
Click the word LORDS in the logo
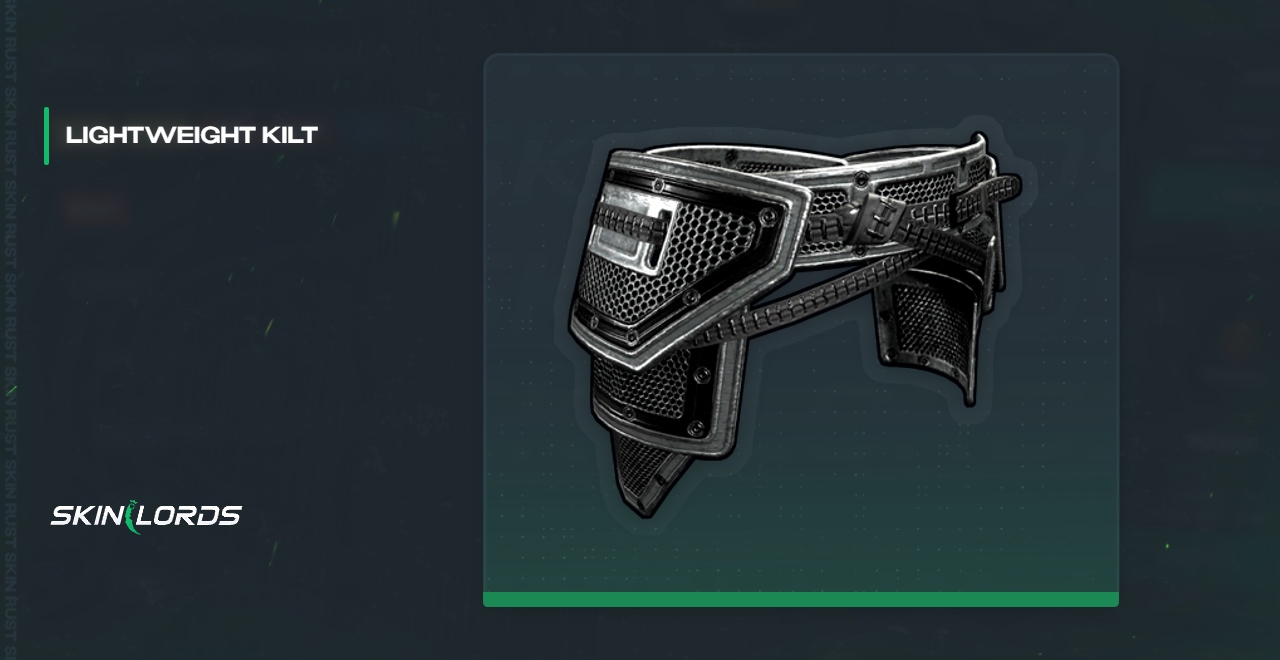coord(190,516)
